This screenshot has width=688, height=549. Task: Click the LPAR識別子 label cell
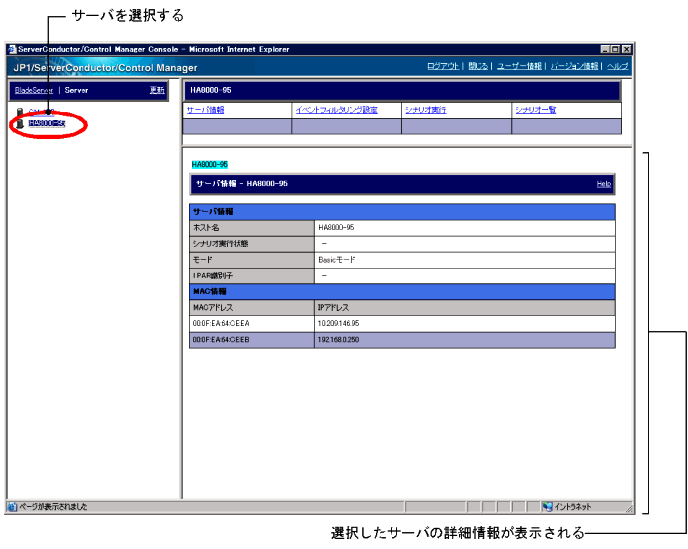[252, 276]
